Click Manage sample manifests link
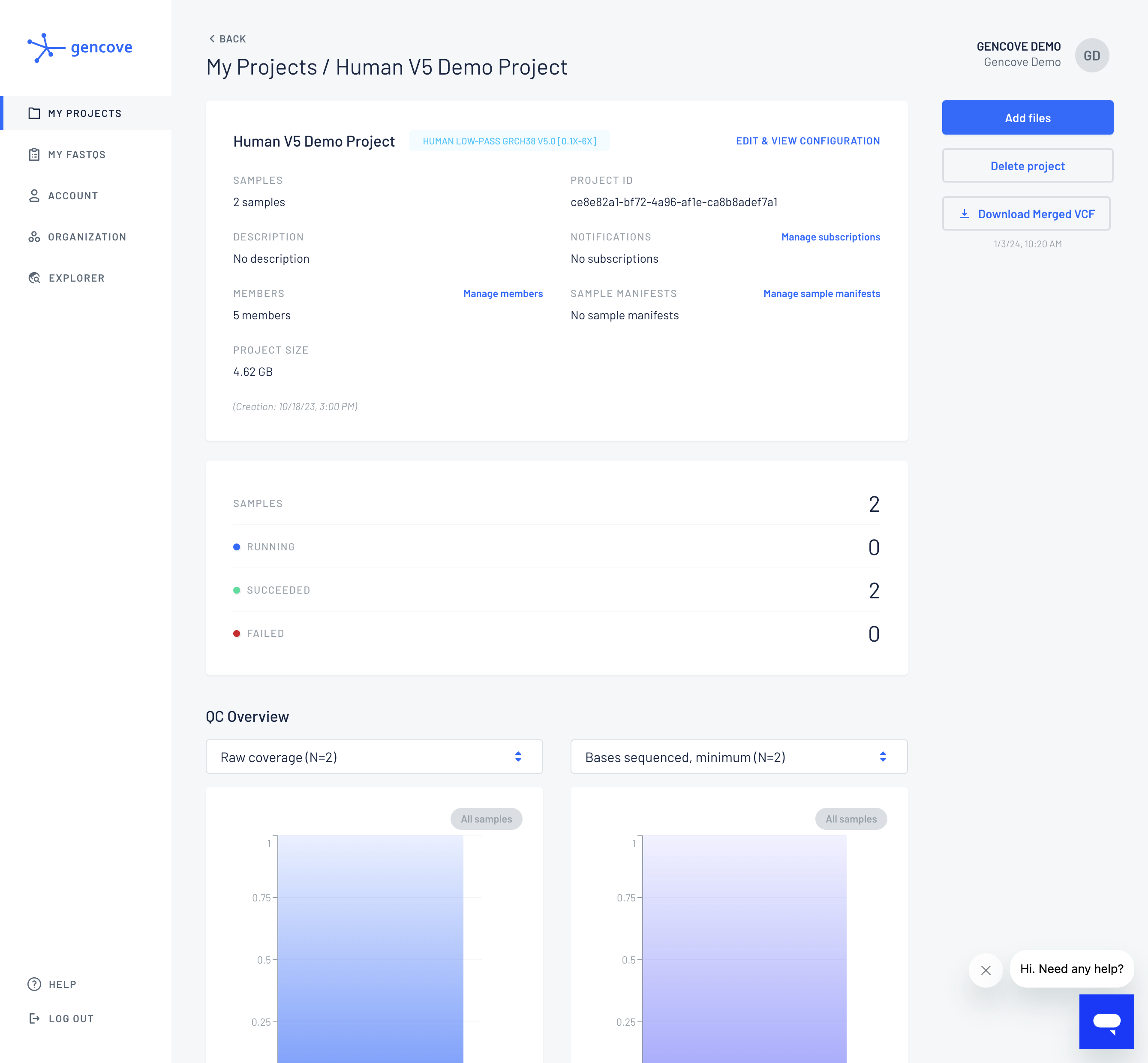This screenshot has width=1148, height=1063. click(821, 293)
